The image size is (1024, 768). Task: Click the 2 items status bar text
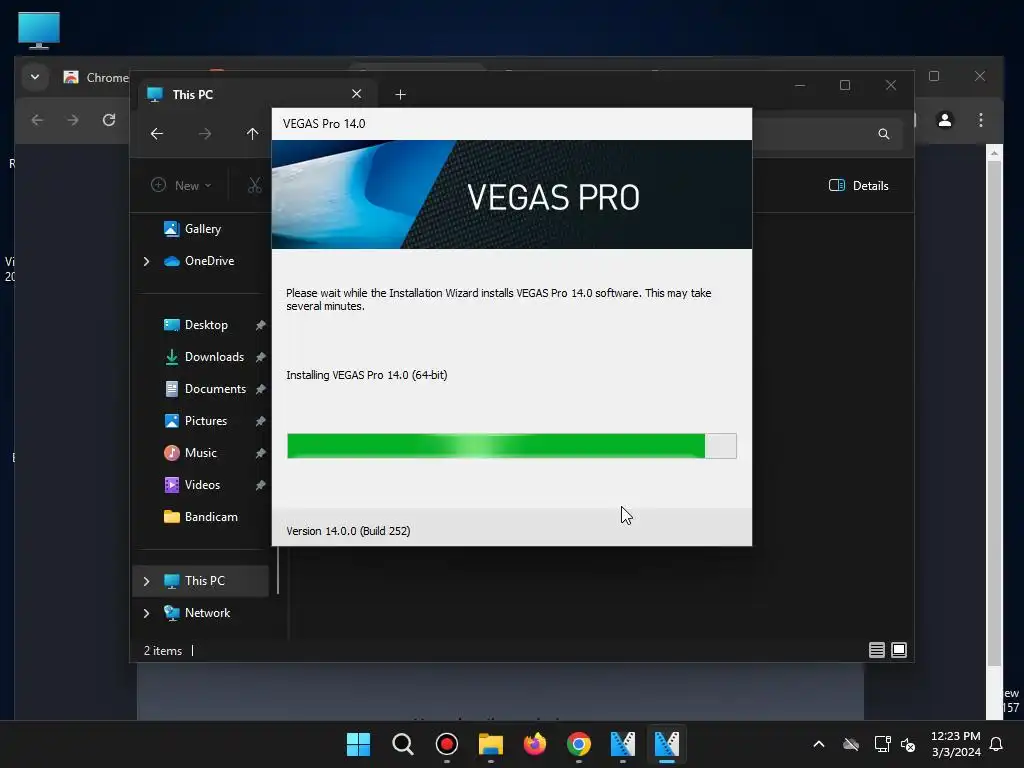pyautogui.click(x=163, y=651)
